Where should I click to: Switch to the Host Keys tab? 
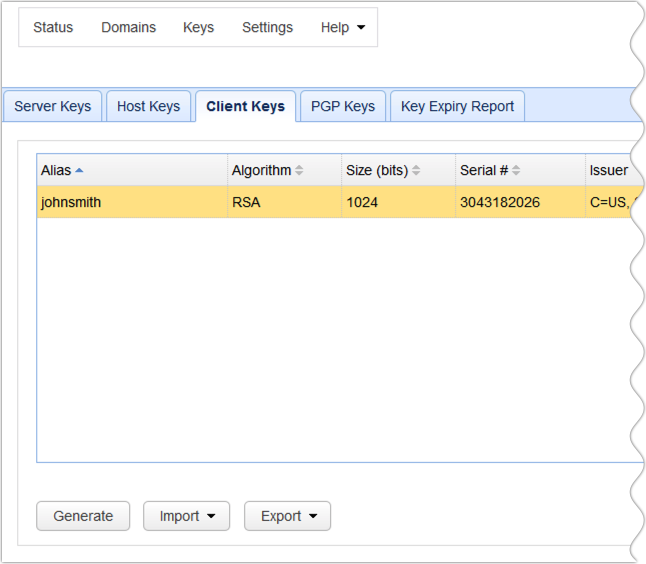pos(148,106)
